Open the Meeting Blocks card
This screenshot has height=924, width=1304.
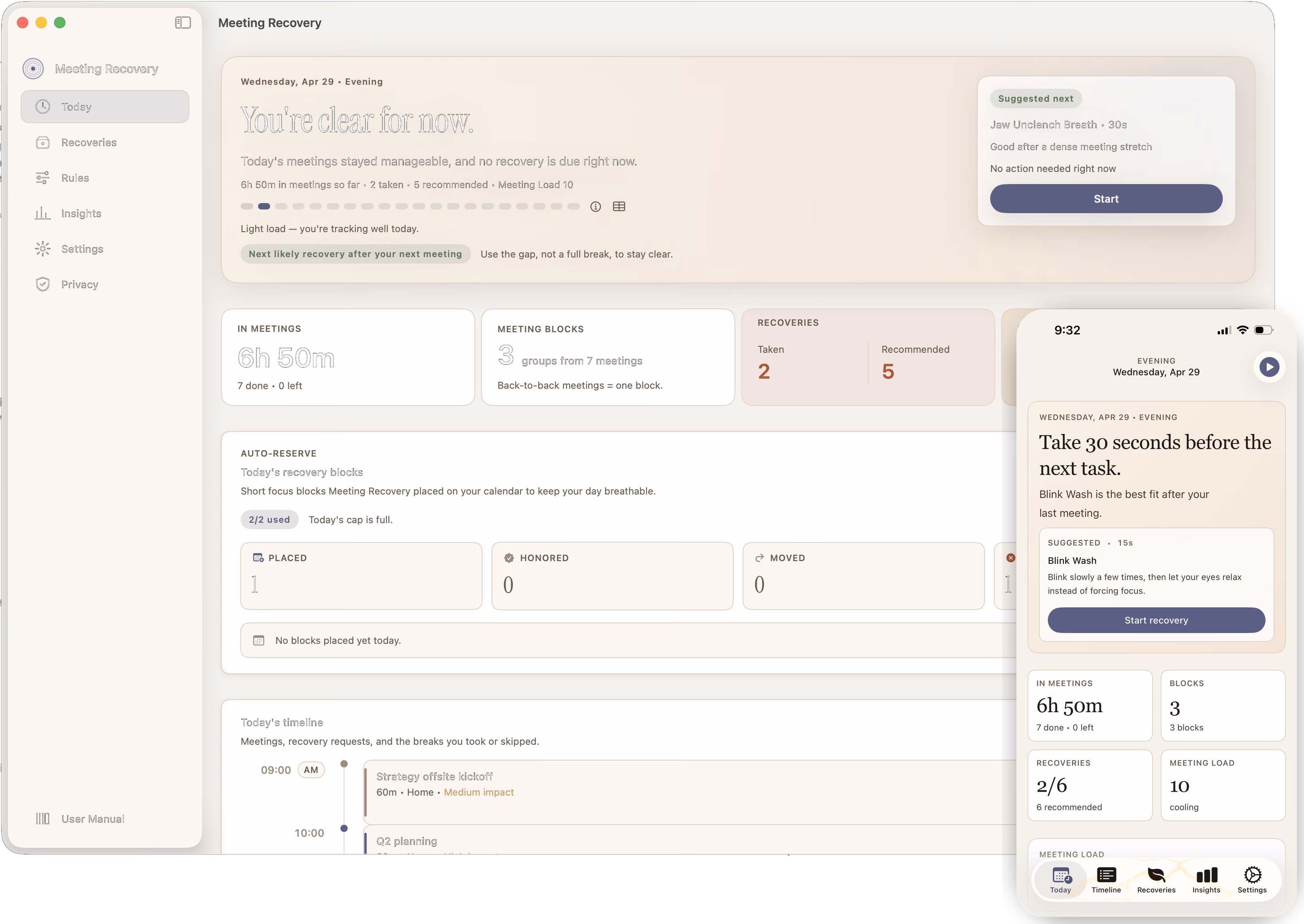(608, 357)
